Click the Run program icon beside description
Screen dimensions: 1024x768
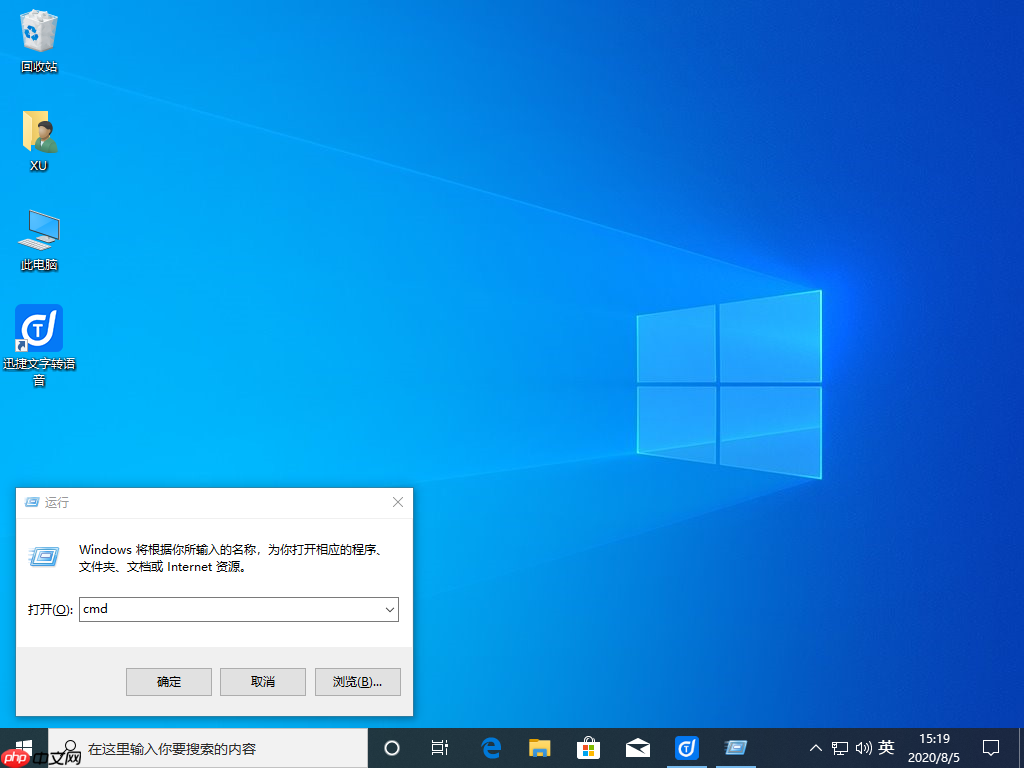coord(44,556)
